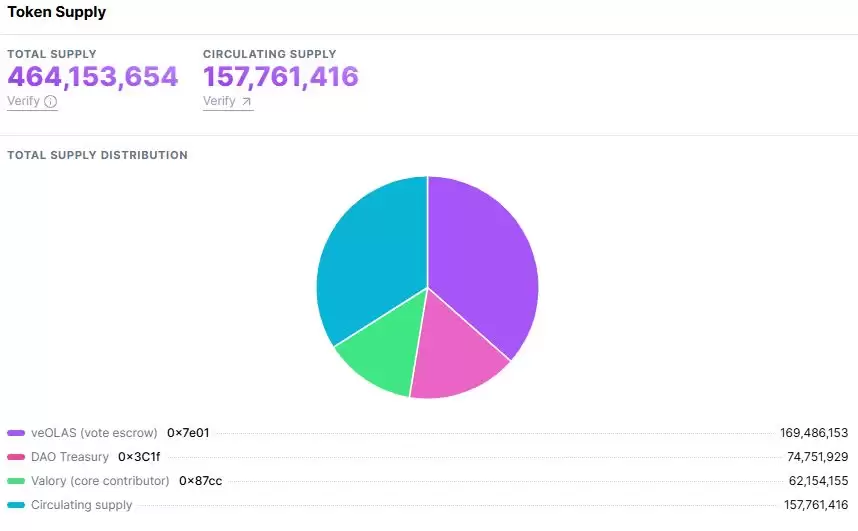Click the Valory (core contributor) legend label
Viewport: 858px width, 531px height.
coord(100,481)
